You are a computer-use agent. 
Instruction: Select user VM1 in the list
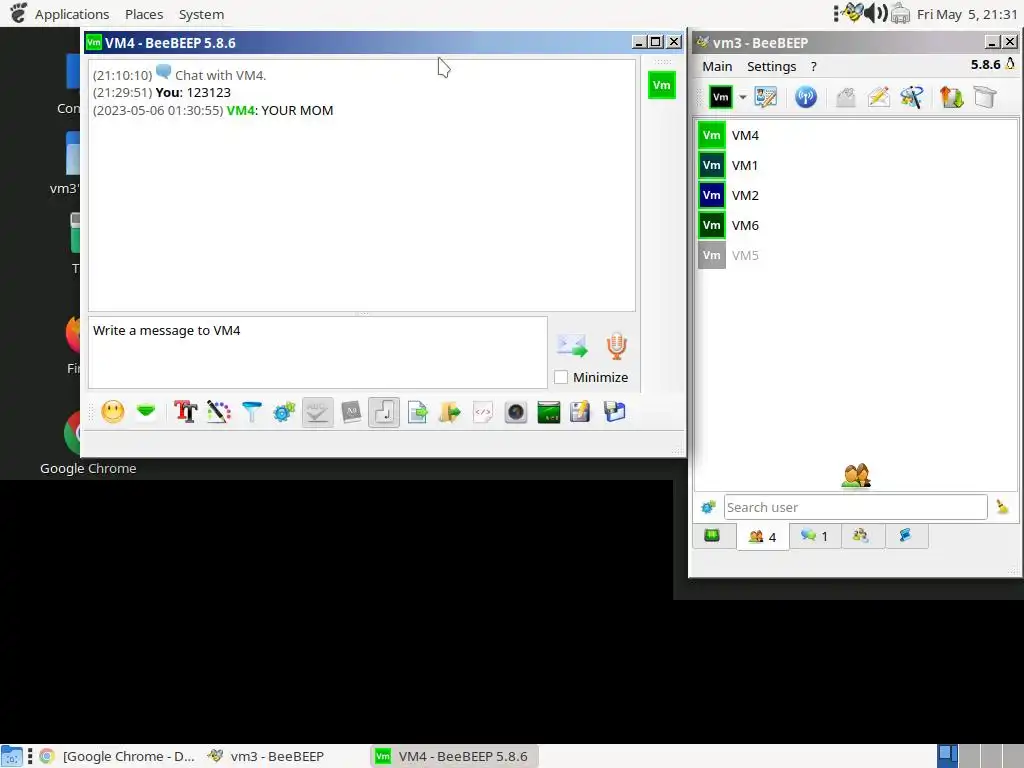click(x=857, y=165)
